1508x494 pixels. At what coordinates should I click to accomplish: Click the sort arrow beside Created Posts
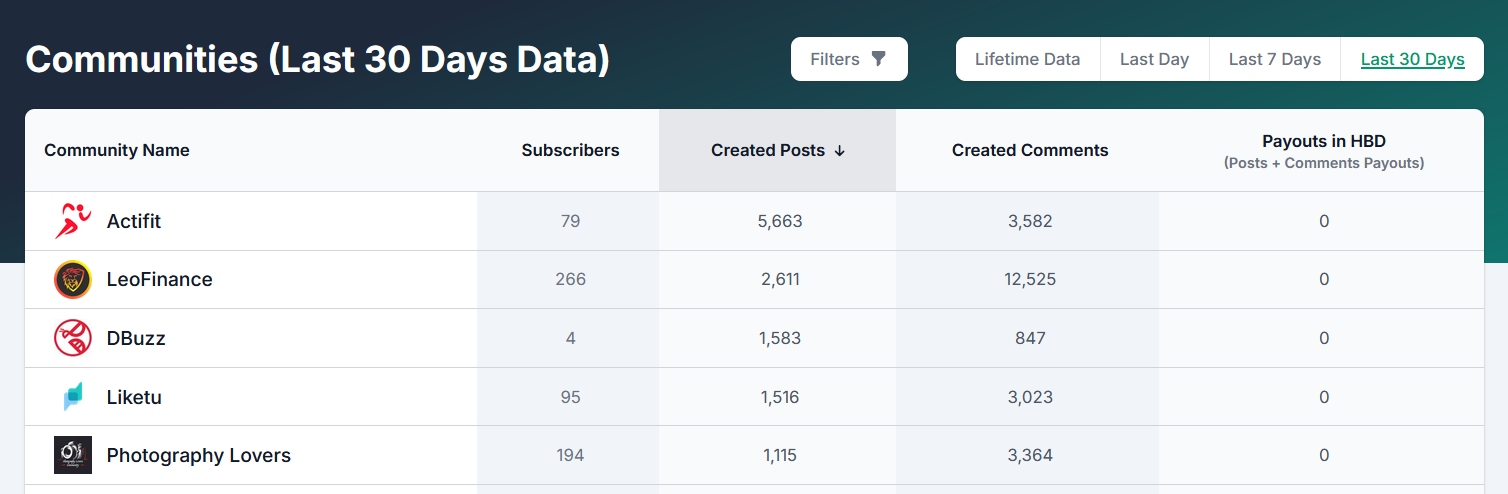click(x=840, y=151)
